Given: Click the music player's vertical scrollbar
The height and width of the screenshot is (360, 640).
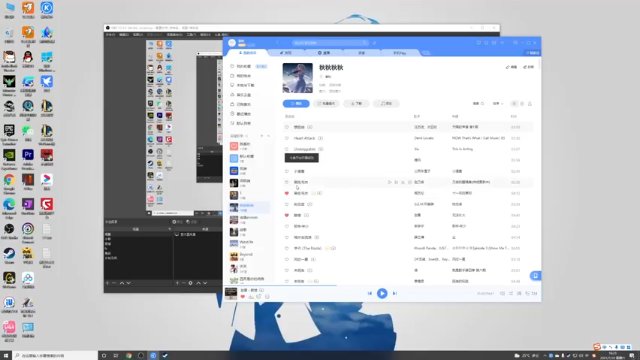Looking at the screenshot, I should point(540,65).
